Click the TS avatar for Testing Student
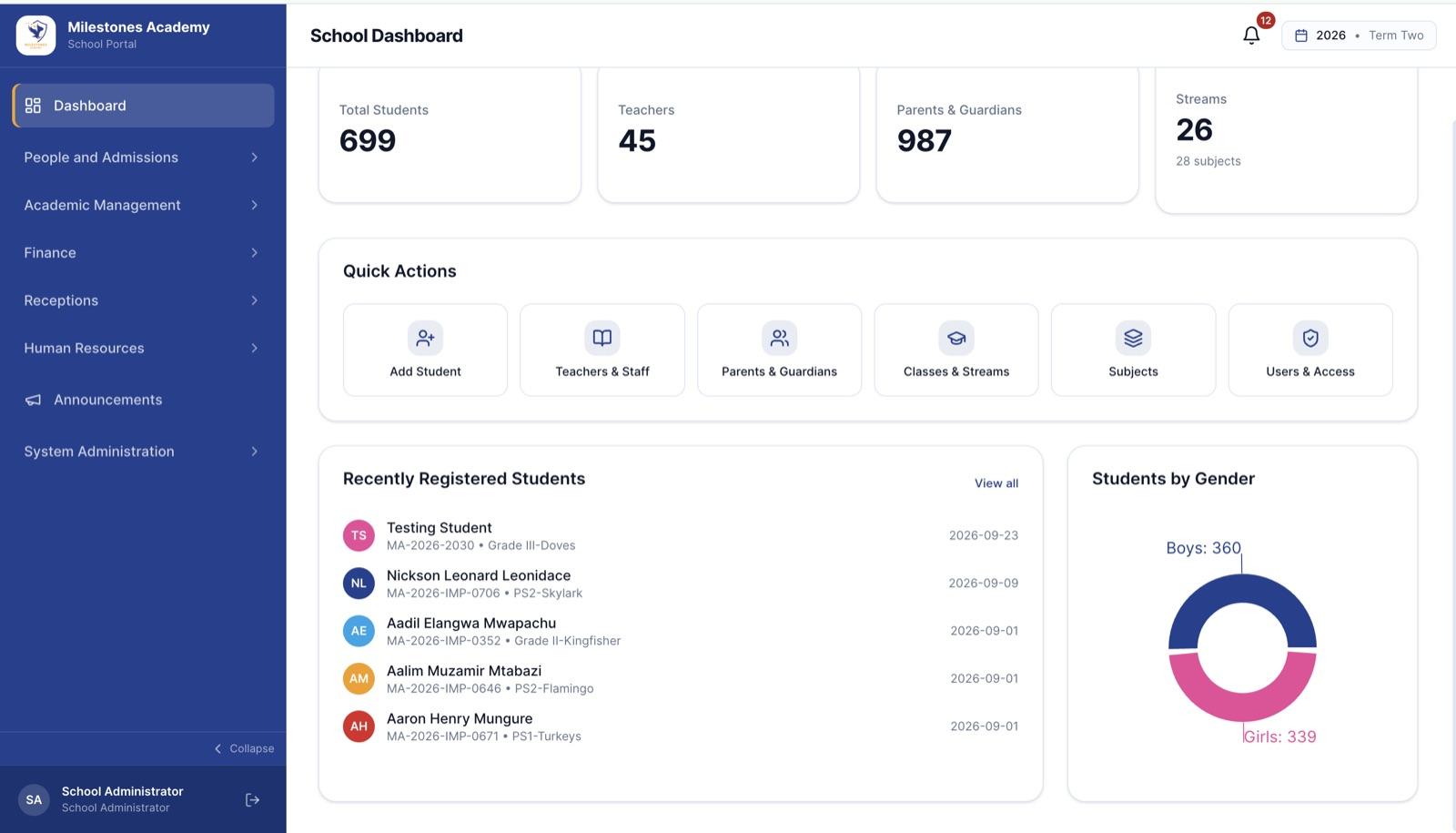Viewport: 1456px width, 833px height. pyautogui.click(x=359, y=535)
